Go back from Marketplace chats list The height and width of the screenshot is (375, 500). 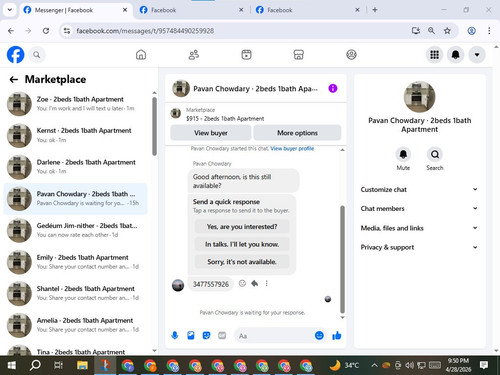pyautogui.click(x=14, y=79)
